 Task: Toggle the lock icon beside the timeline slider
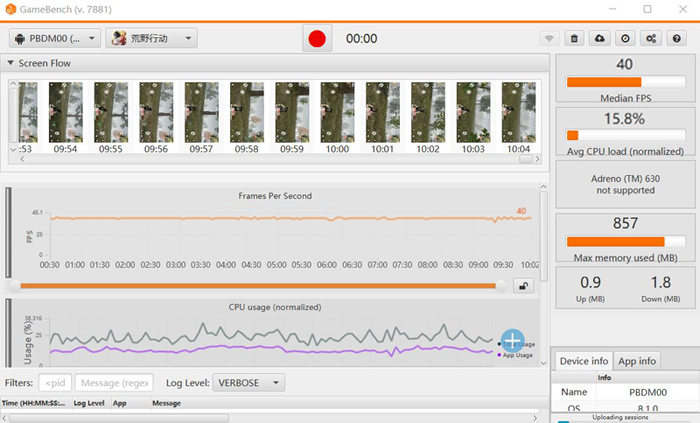(522, 286)
